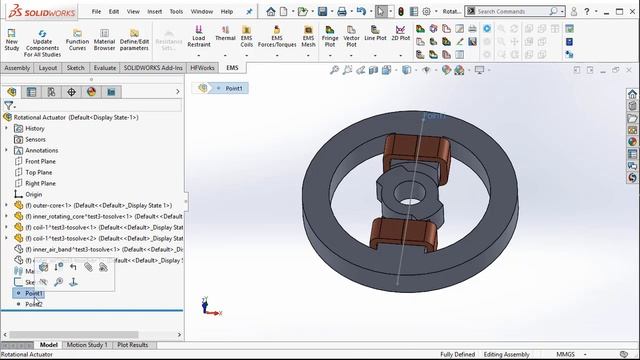Open the MMGS units dropdown
This screenshot has width=640, height=360.
tap(585, 354)
